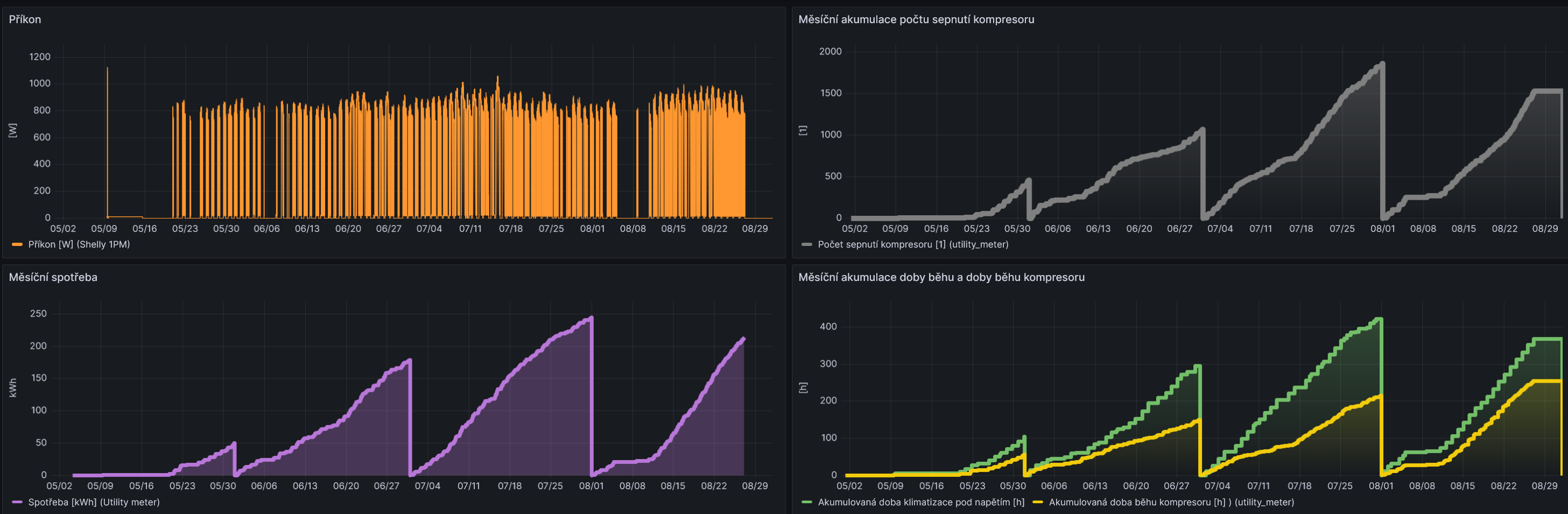The image size is (1568, 514).
Task: Click the isolated orange power spike near 05/09
Action: click(108, 69)
